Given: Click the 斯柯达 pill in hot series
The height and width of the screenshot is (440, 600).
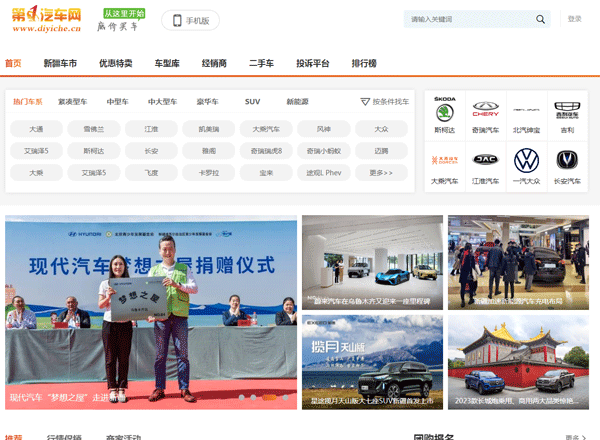Looking at the screenshot, I should coord(94,151).
